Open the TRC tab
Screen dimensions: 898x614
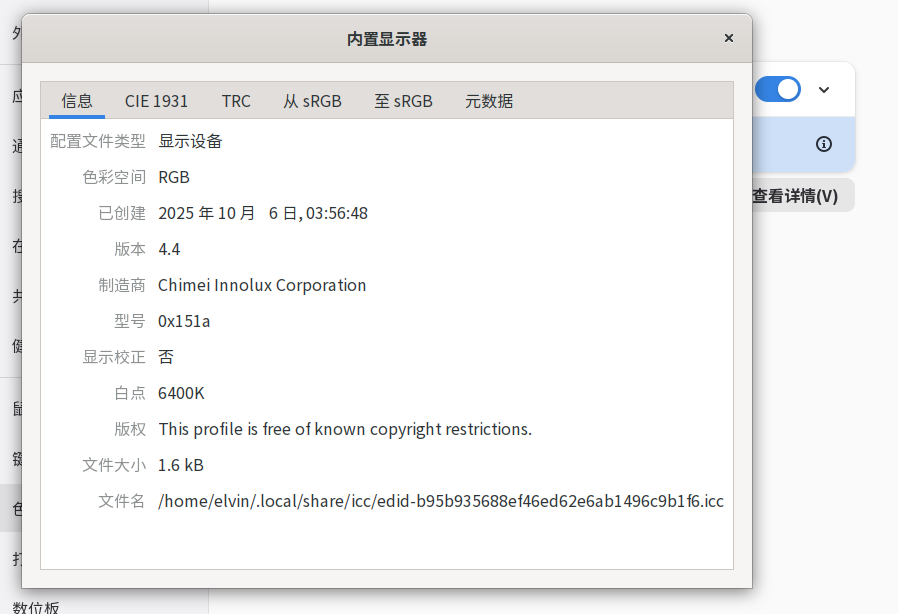[236, 101]
